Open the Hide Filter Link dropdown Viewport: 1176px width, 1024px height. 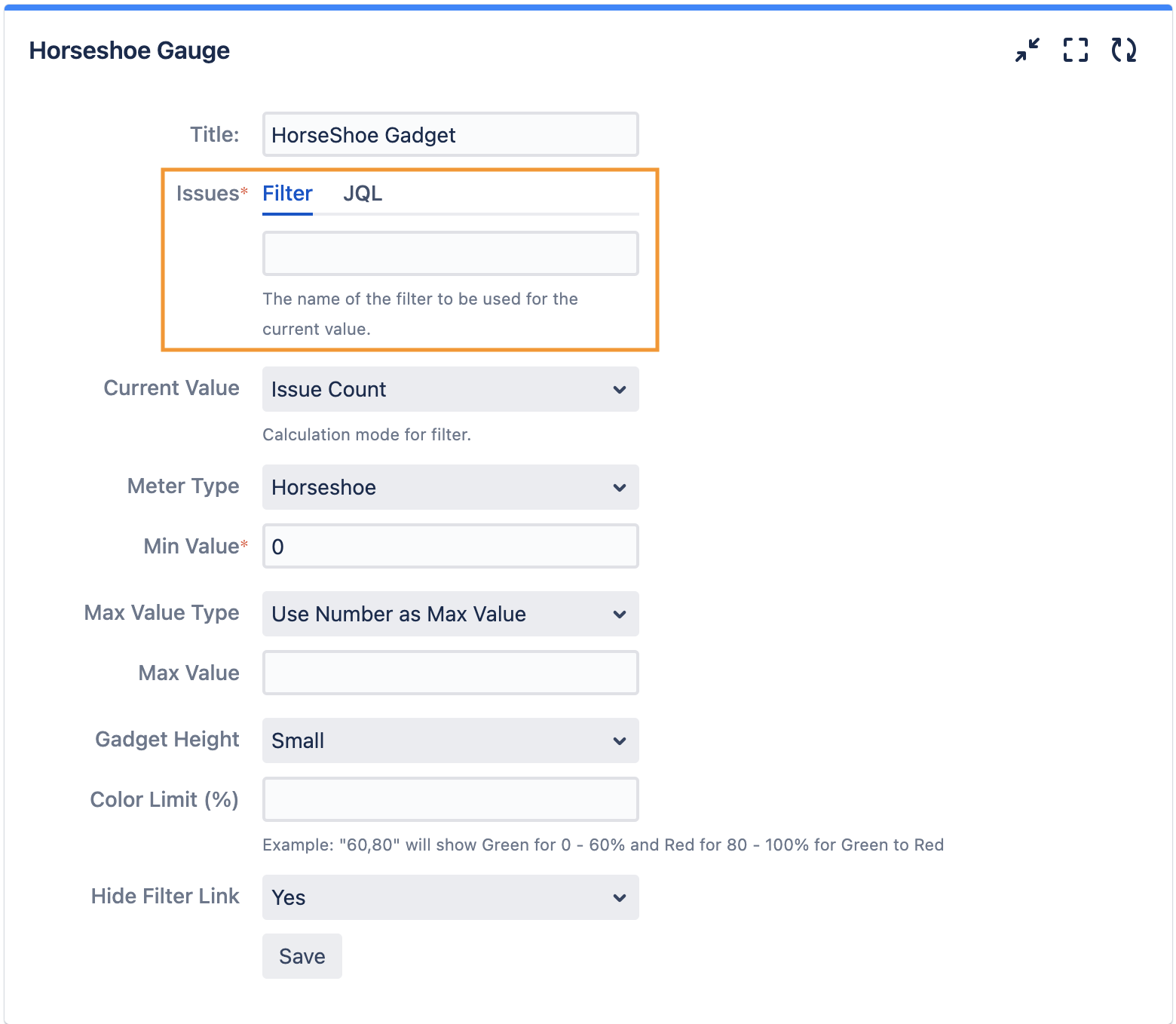(450, 897)
